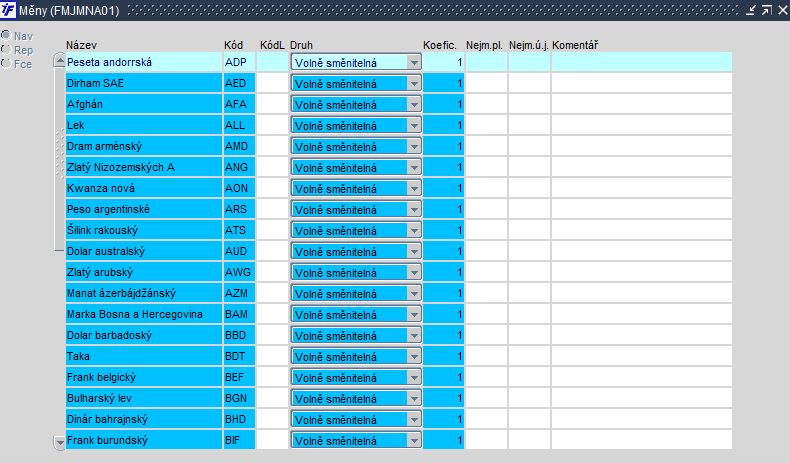Click the BAM code cell
The height and width of the screenshot is (463, 790).
[x=239, y=314]
